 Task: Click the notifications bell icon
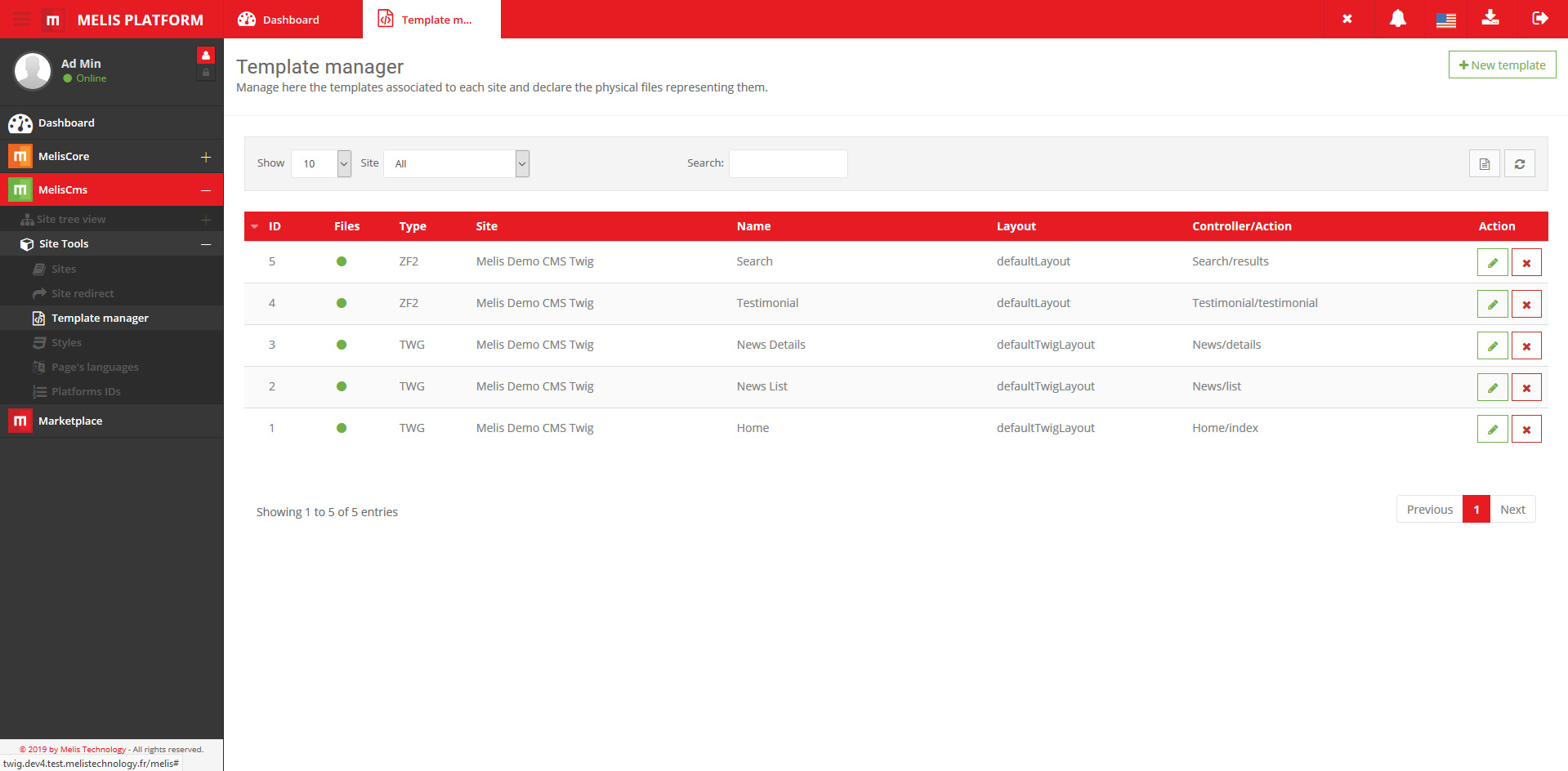click(1397, 19)
